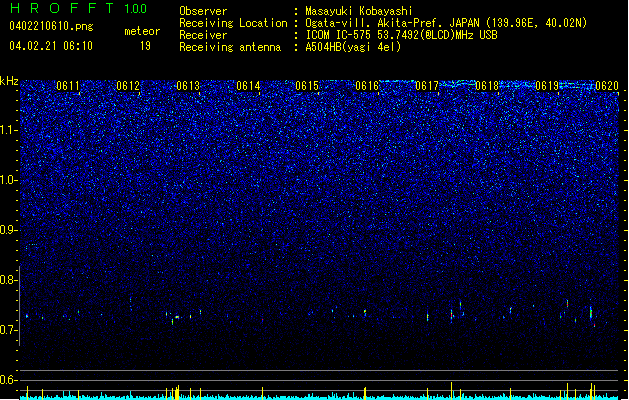Click the 0611 time marker
Image resolution: width=629 pixels, height=400 pixels.
(x=68, y=86)
